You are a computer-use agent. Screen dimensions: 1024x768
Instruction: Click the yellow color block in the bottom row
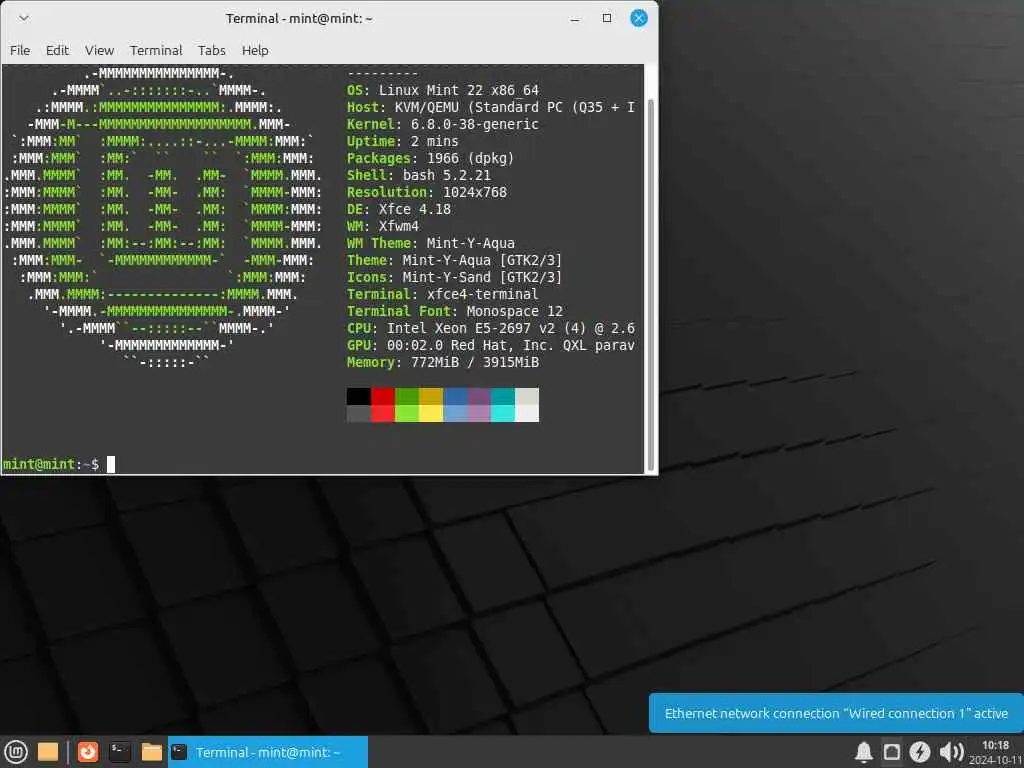pyautogui.click(x=431, y=413)
